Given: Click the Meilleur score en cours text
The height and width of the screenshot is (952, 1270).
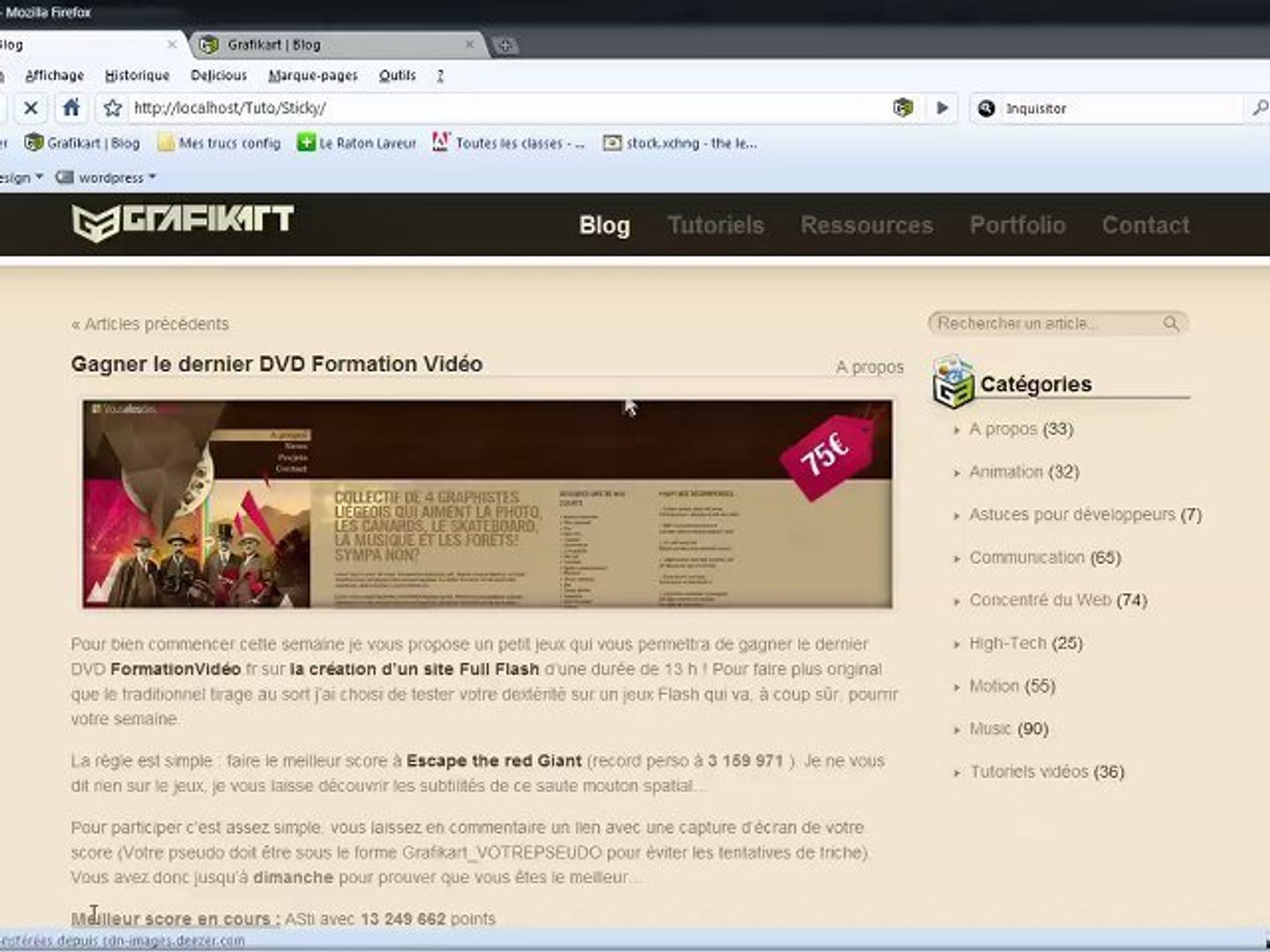Looking at the screenshot, I should click(x=176, y=919).
